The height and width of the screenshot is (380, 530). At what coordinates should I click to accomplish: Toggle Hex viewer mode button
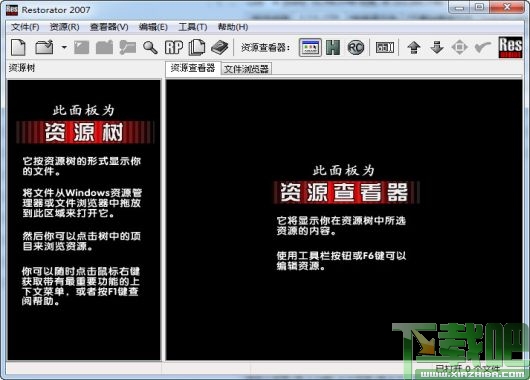pos(333,47)
